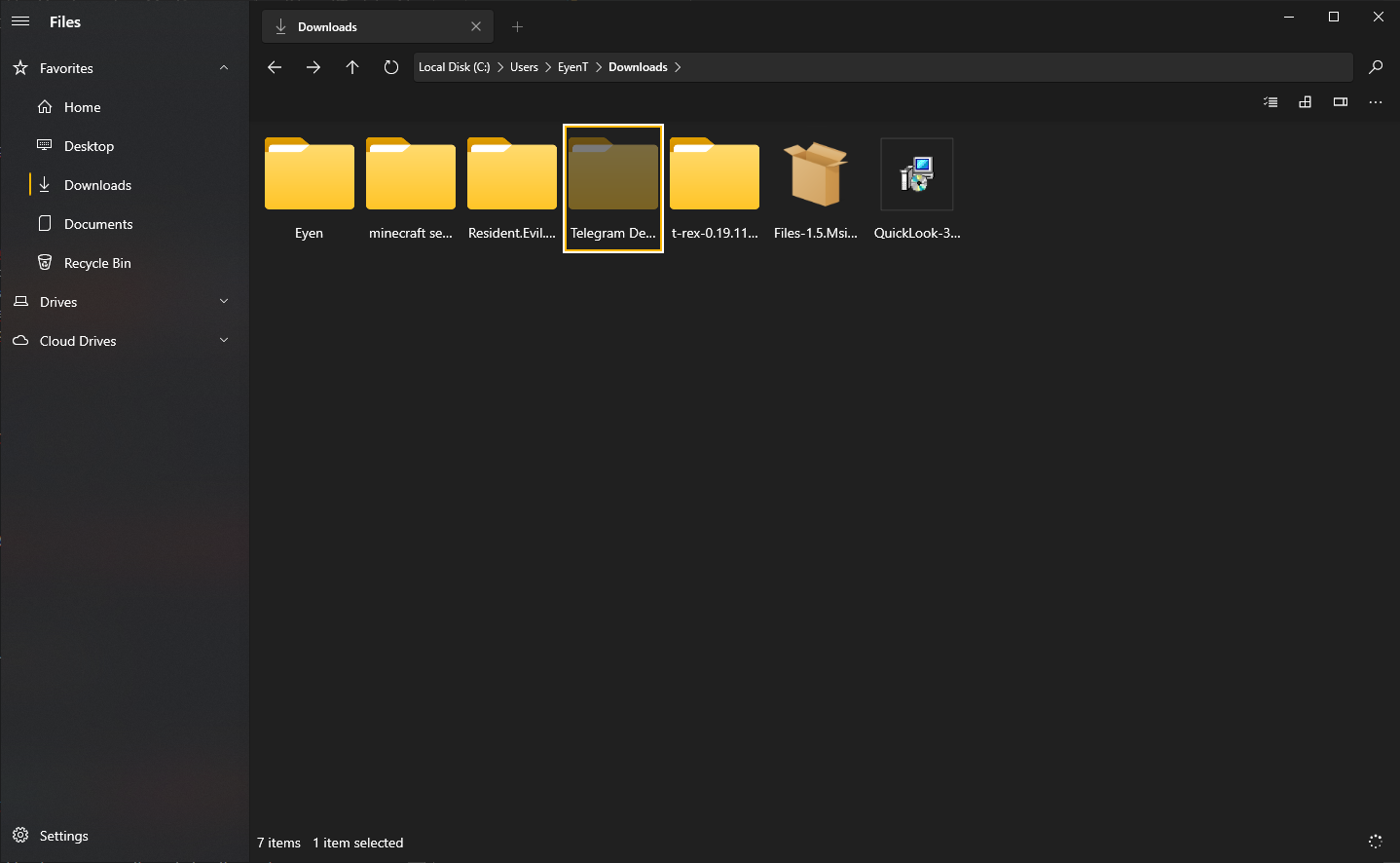This screenshot has width=1400, height=863.
Task: Open the Recycle Bin from the sidebar
Action: tap(96, 262)
